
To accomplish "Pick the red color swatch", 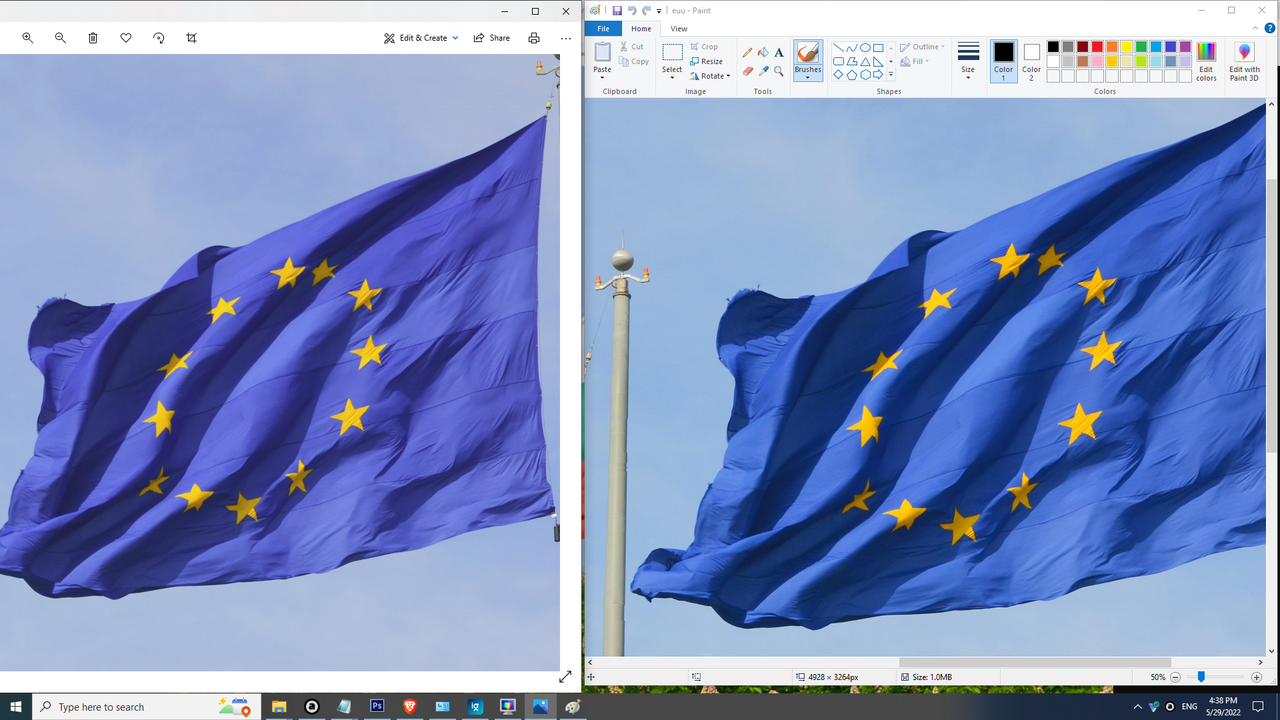I will point(1097,47).
